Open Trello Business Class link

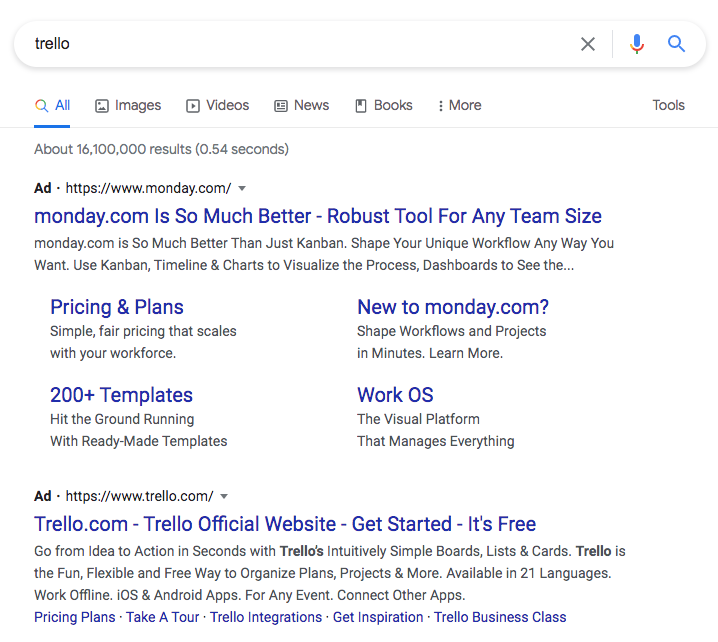click(500, 617)
